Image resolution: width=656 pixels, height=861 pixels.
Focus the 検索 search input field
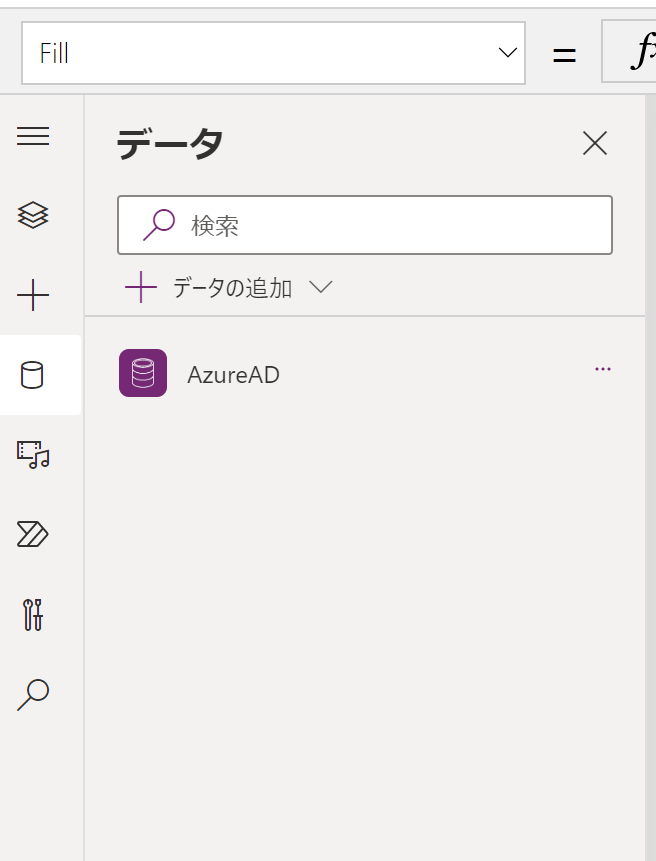tap(390, 225)
